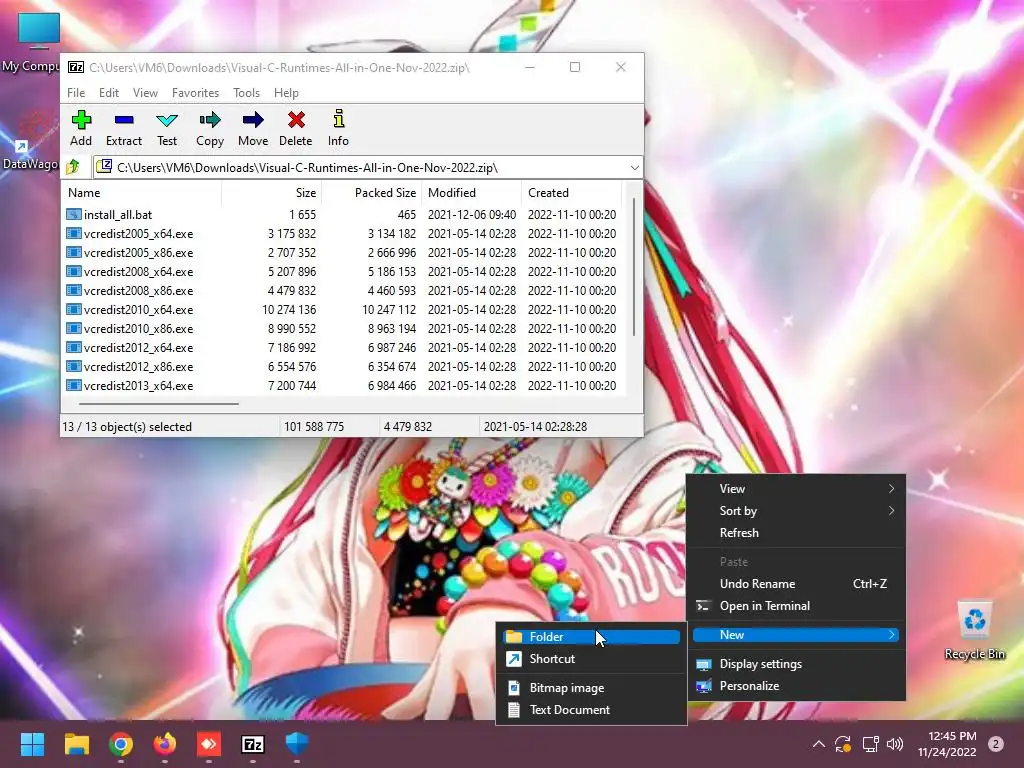The height and width of the screenshot is (768, 1024).
Task: Open the File menu in 7-Zip
Action: tap(76, 93)
